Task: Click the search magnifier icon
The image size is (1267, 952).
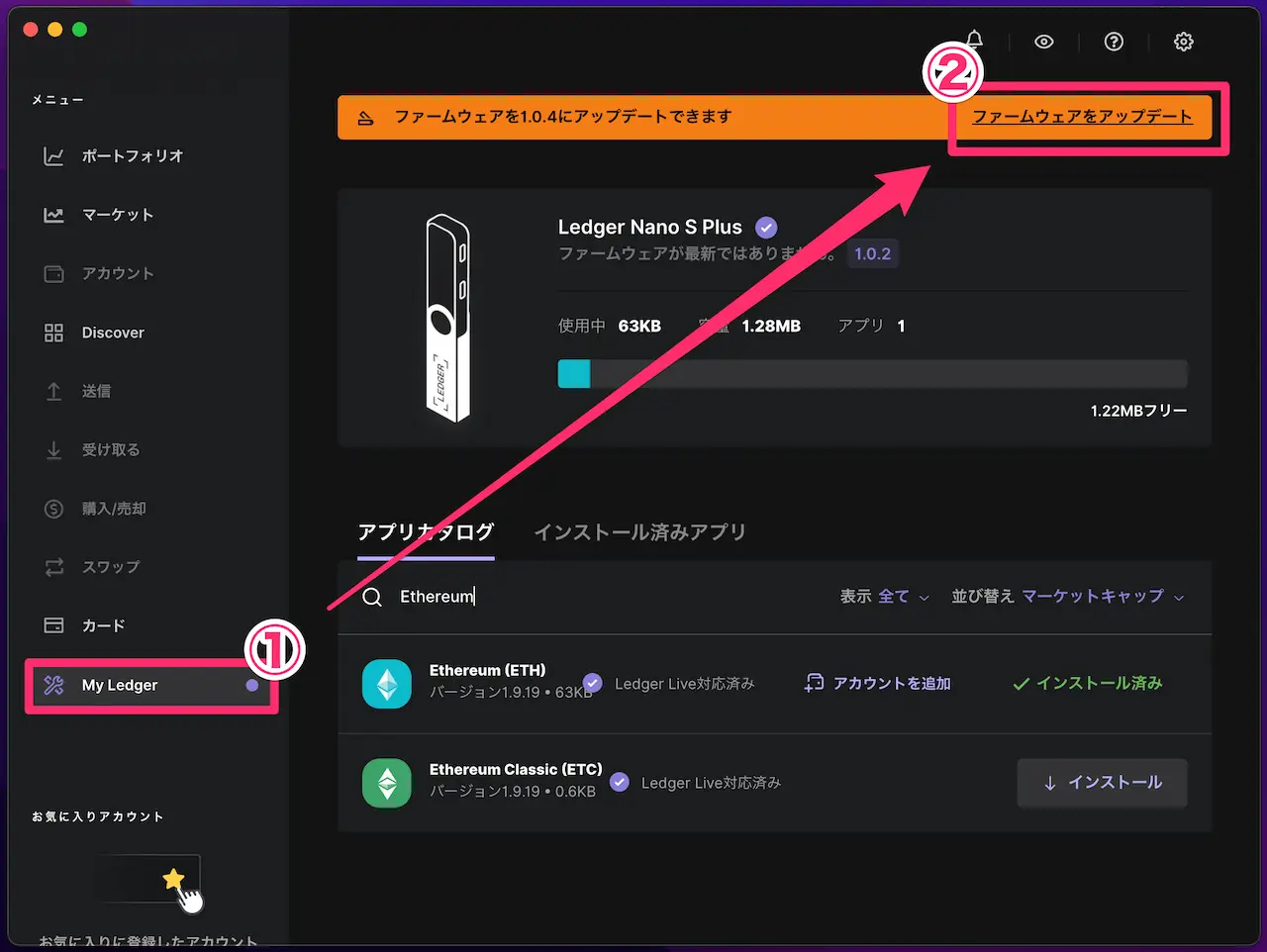Action: 372,597
